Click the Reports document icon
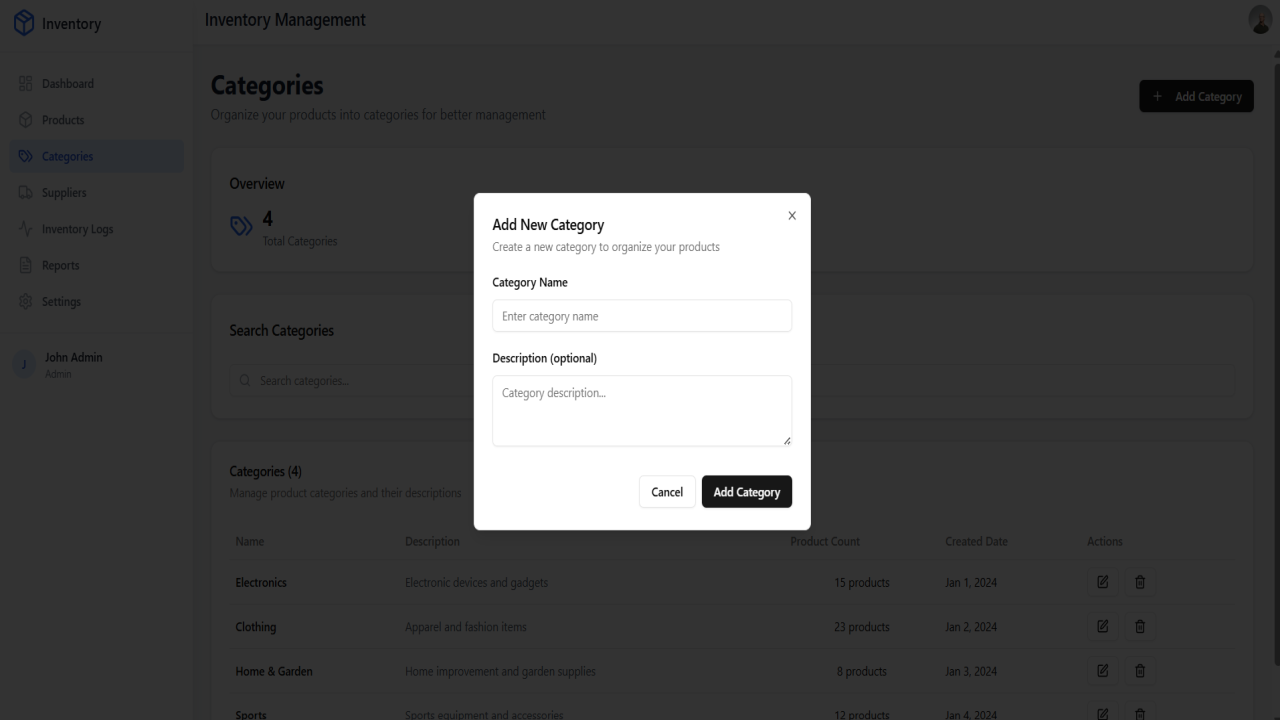Screen dimensions: 1280x720 pyautogui.click(x=26, y=265)
